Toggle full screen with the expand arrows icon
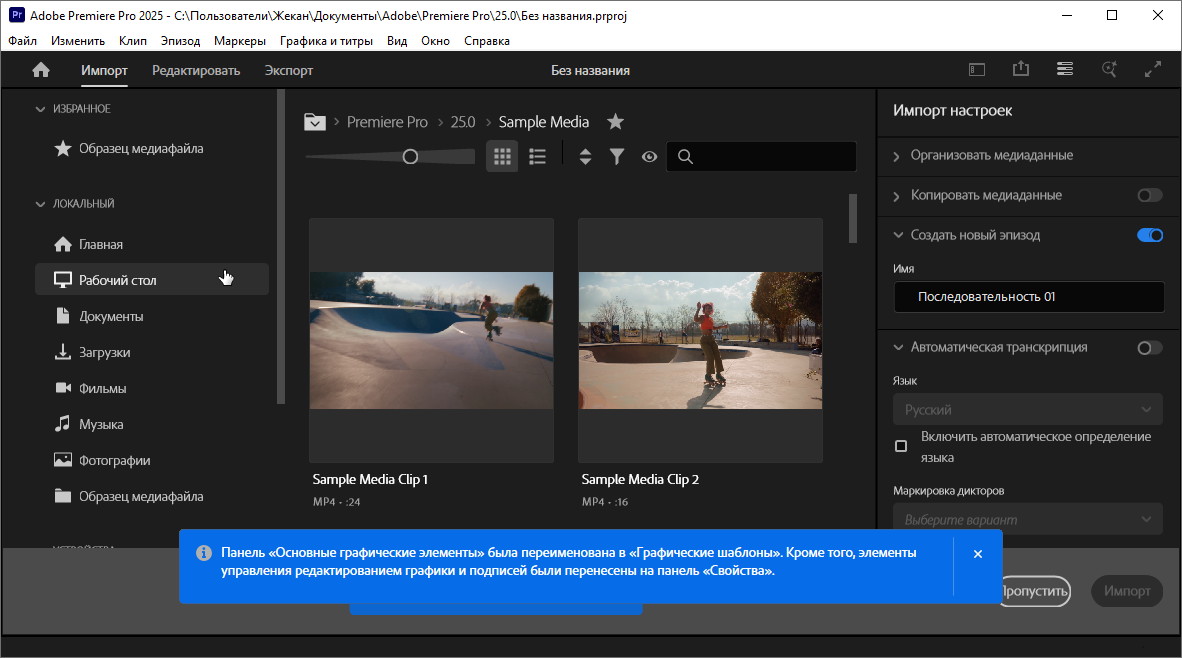Screen dimensions: 1182x658 [1153, 70]
